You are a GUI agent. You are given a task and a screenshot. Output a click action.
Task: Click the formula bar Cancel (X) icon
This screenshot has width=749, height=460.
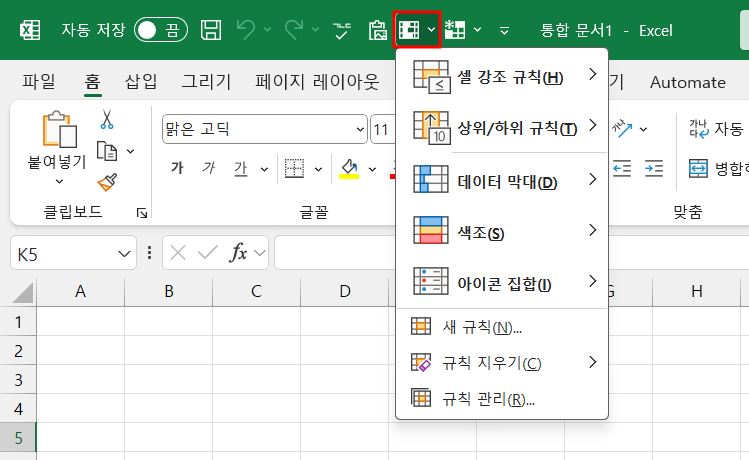[x=178, y=253]
